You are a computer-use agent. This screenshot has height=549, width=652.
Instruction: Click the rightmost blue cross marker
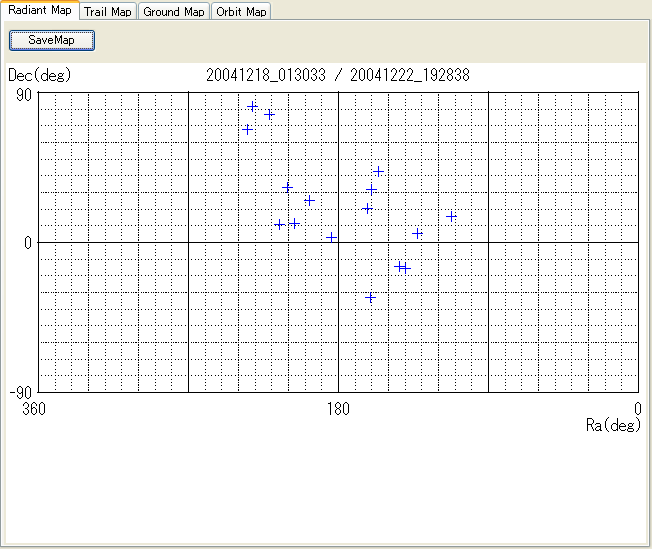click(x=451, y=216)
